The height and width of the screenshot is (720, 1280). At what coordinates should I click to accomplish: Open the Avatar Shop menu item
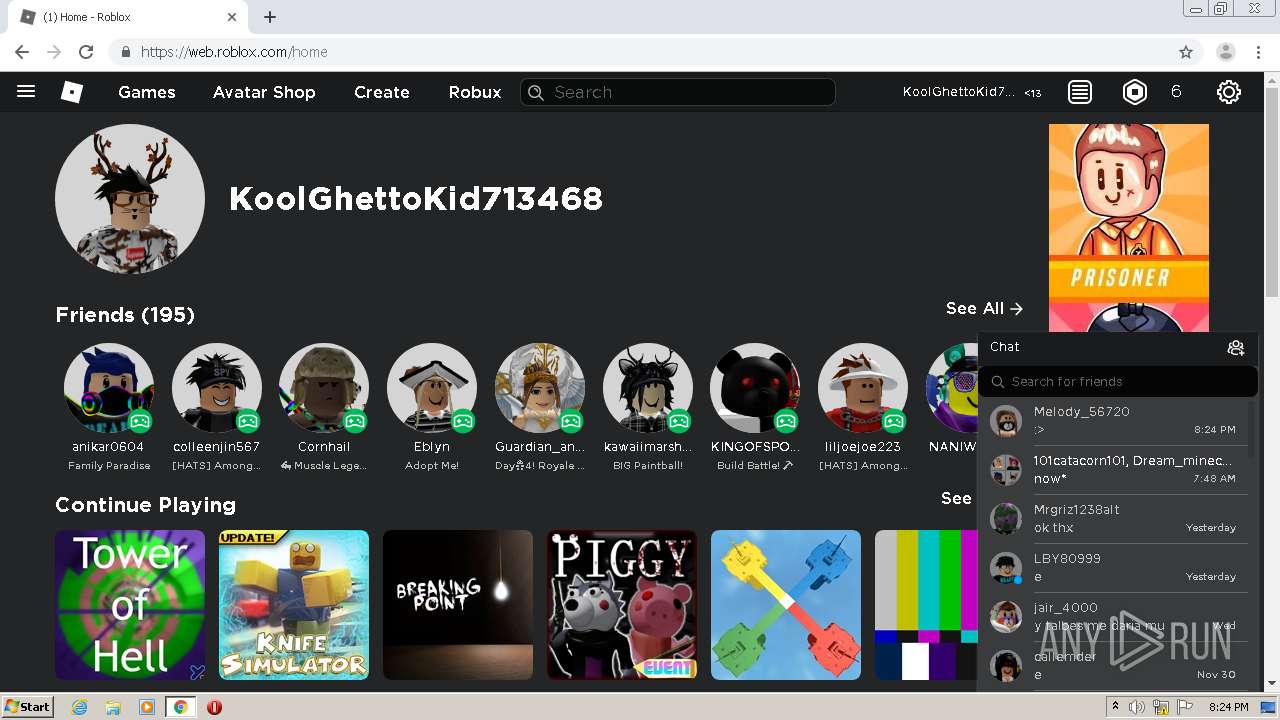point(264,92)
